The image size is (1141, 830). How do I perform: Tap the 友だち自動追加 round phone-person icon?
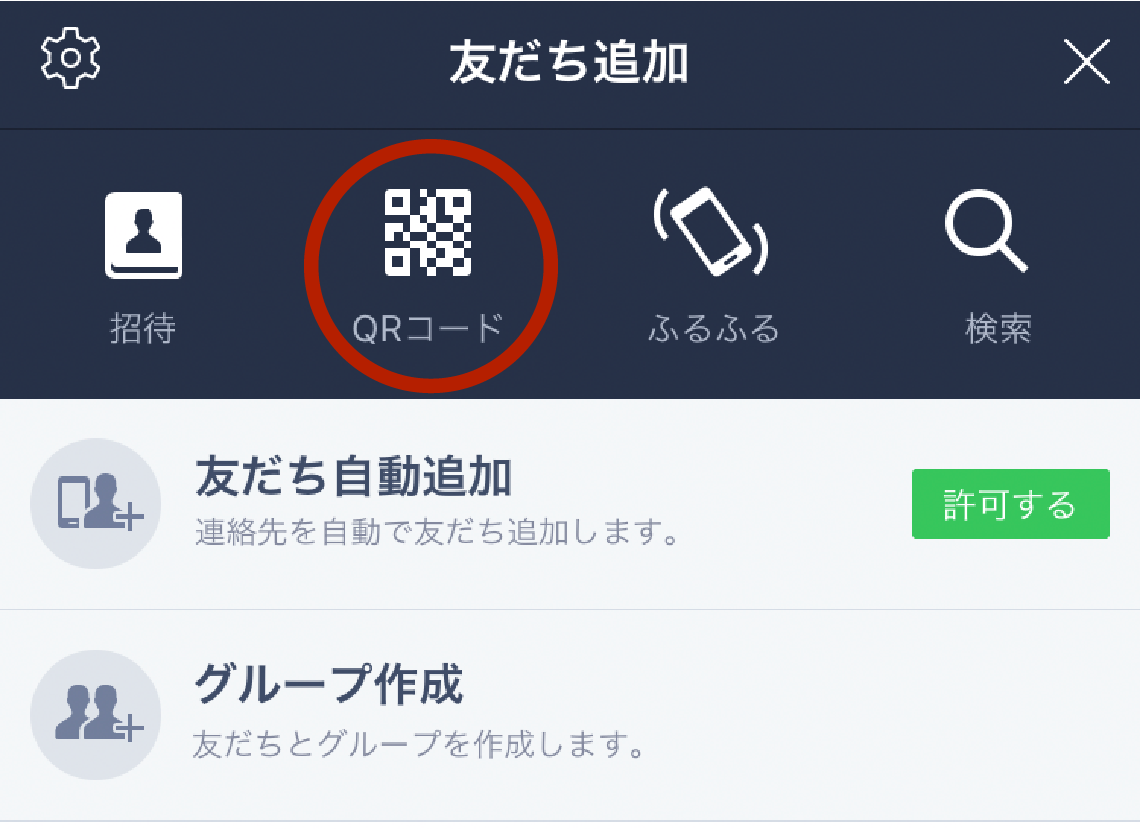pyautogui.click(x=95, y=503)
